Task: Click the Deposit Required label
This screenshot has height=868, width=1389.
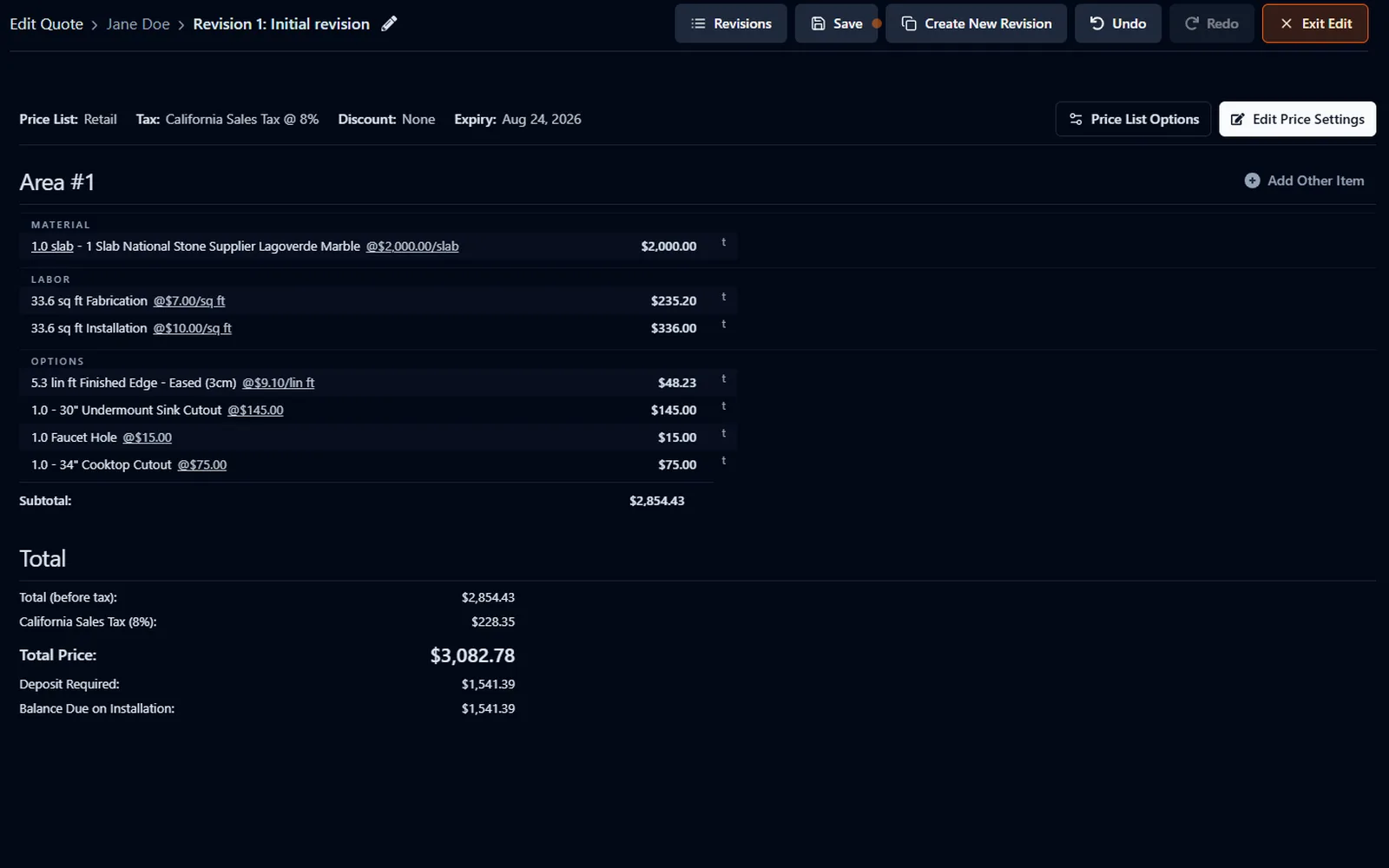Action: pos(69,684)
